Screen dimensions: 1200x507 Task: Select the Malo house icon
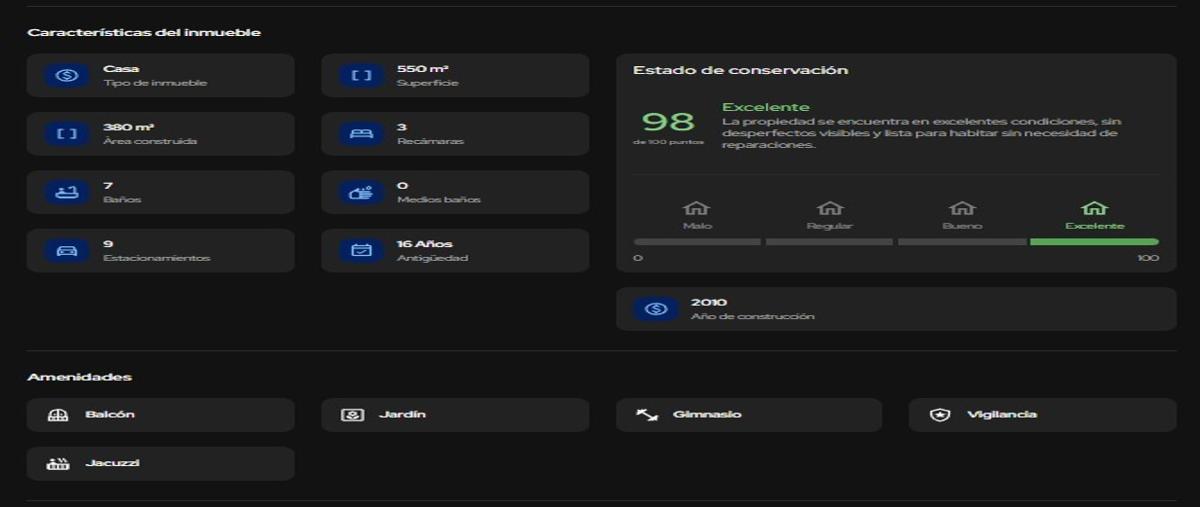(x=696, y=208)
